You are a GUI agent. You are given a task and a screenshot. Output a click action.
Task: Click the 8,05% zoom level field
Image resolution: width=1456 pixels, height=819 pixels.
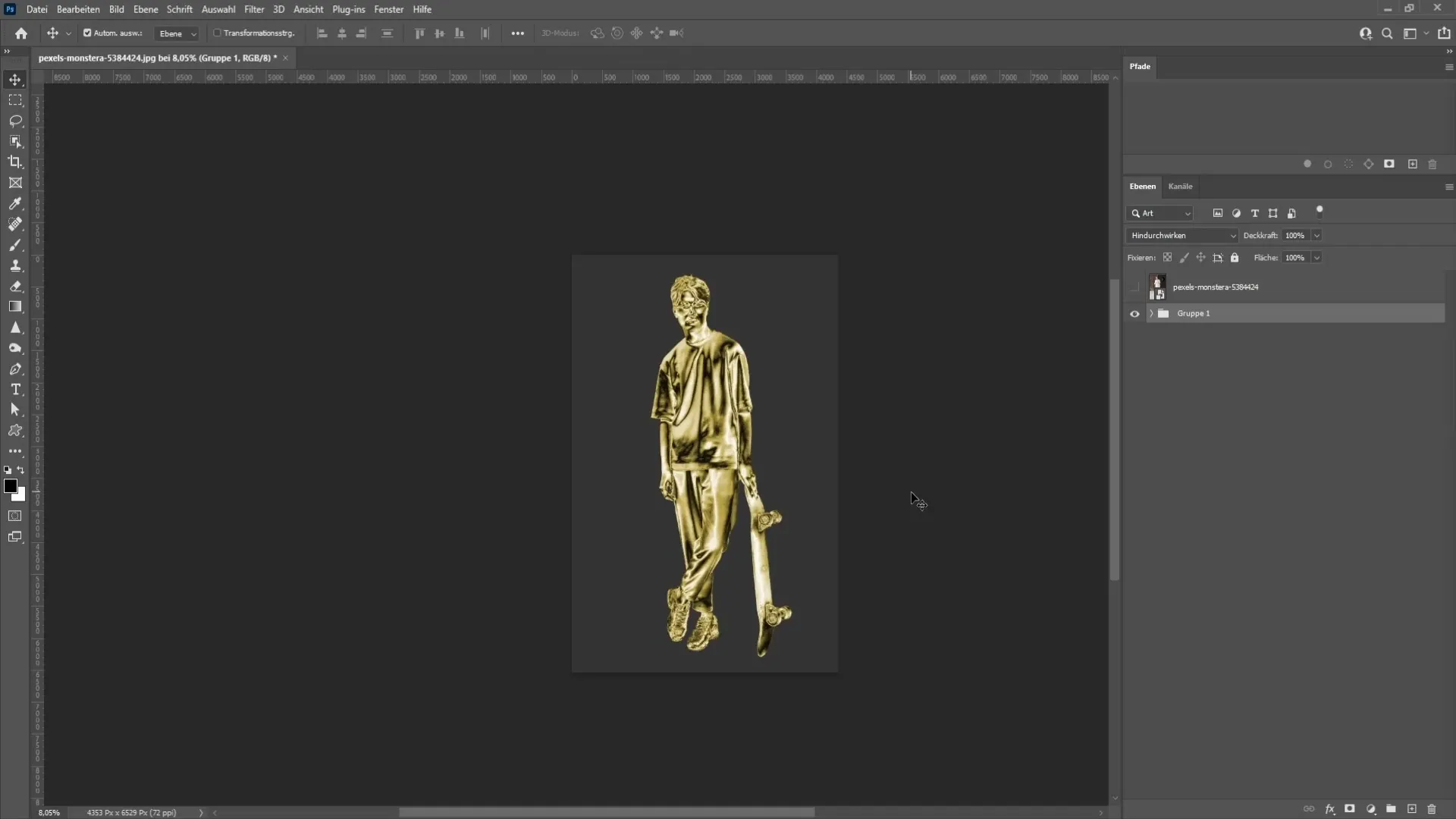tap(49, 812)
